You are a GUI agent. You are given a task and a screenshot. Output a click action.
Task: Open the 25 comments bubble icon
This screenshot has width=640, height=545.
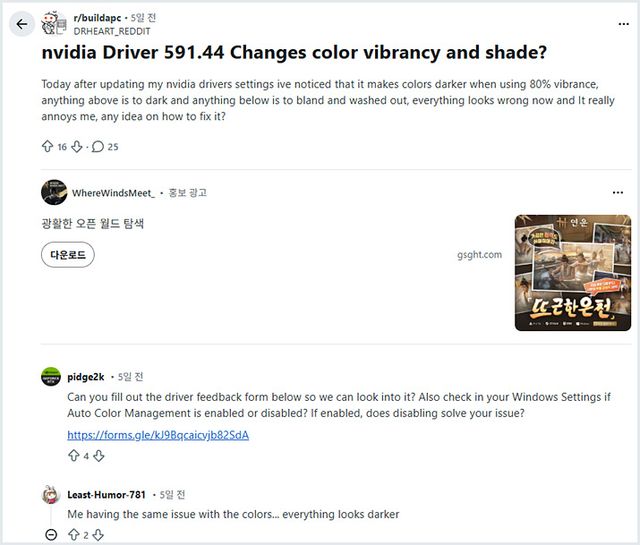coord(98,146)
